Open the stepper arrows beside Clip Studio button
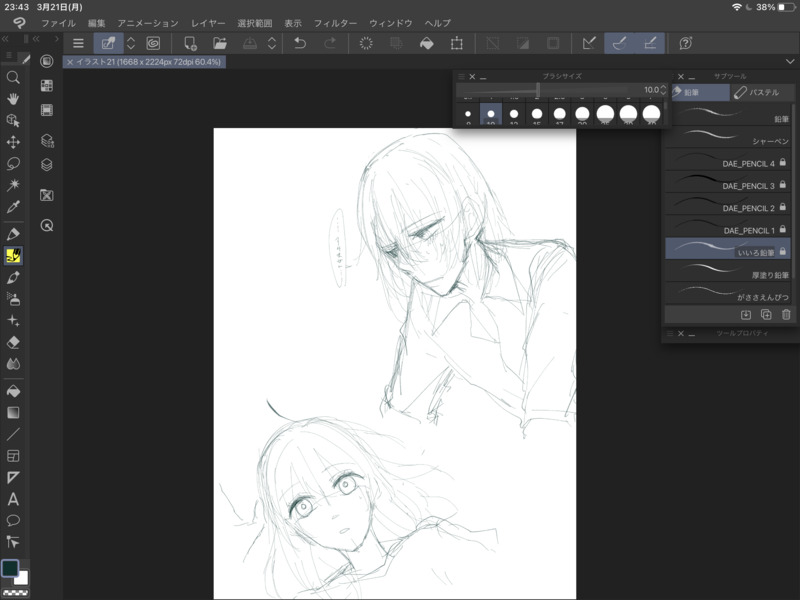 130,43
